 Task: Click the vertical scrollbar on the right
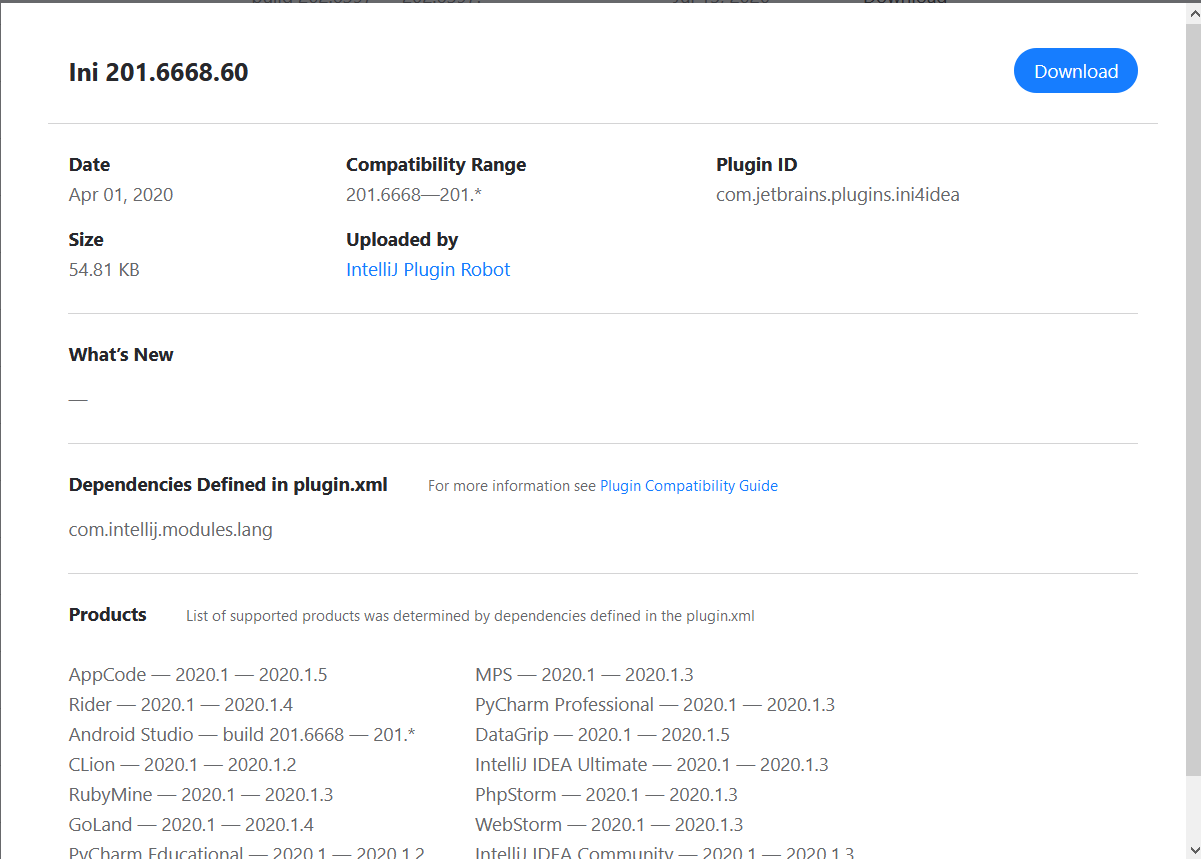(1193, 400)
